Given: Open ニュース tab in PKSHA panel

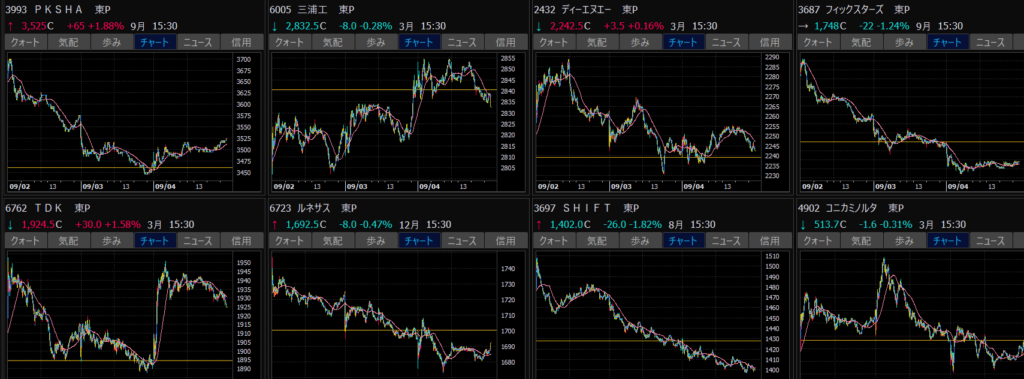Looking at the screenshot, I should coord(198,42).
